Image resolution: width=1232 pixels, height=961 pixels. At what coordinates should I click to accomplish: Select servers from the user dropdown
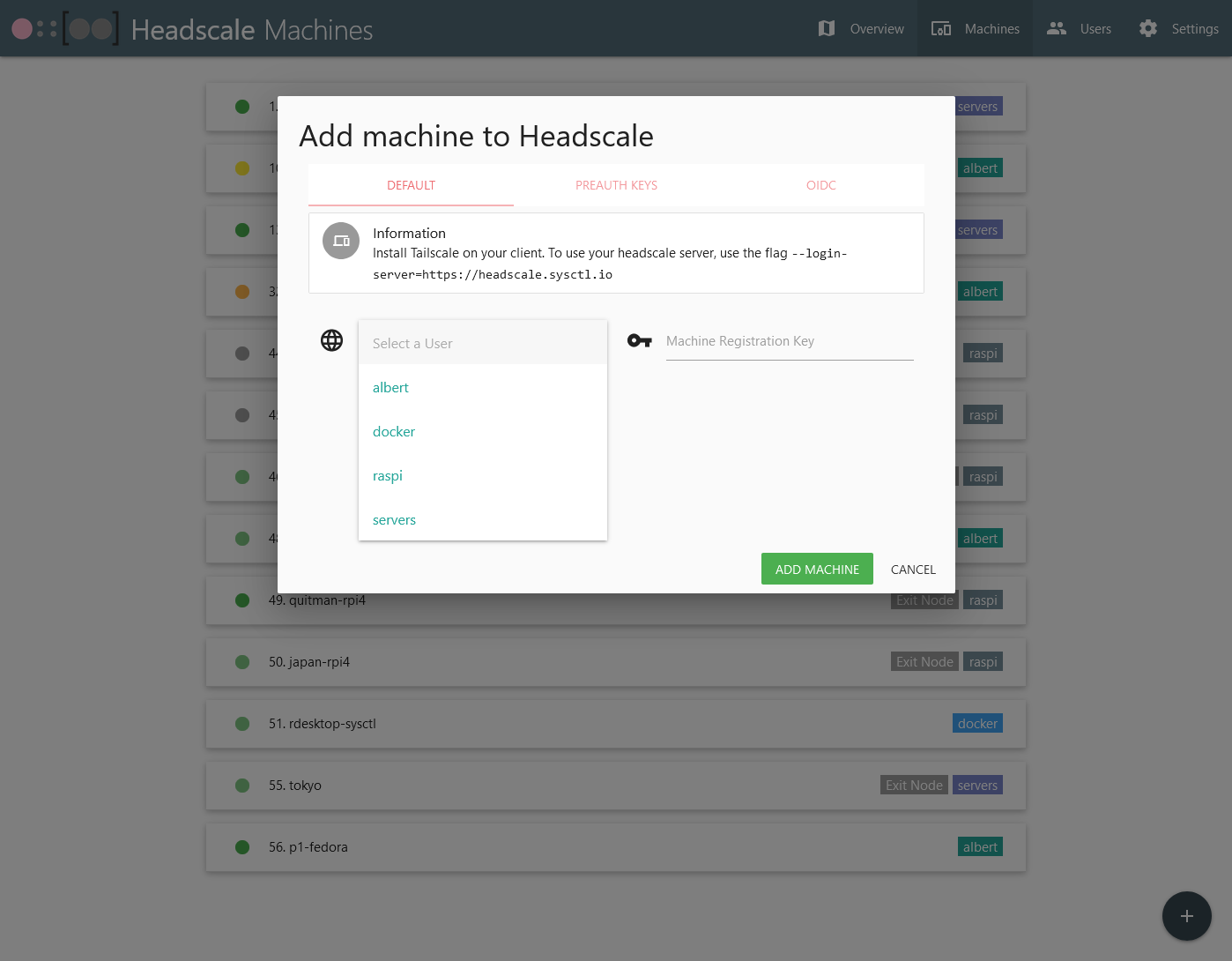click(394, 520)
